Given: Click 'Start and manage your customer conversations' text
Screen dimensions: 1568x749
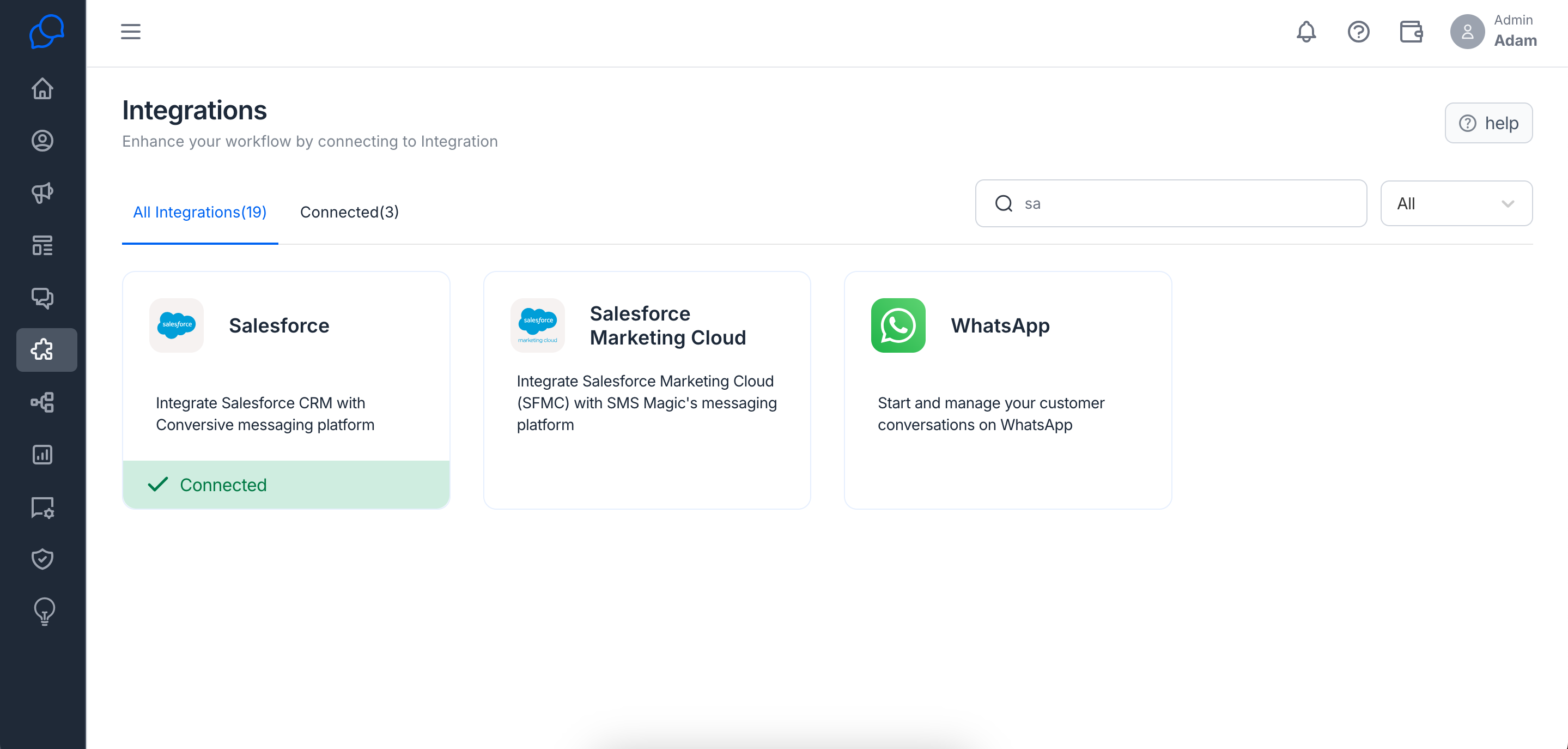Looking at the screenshot, I should (x=991, y=413).
